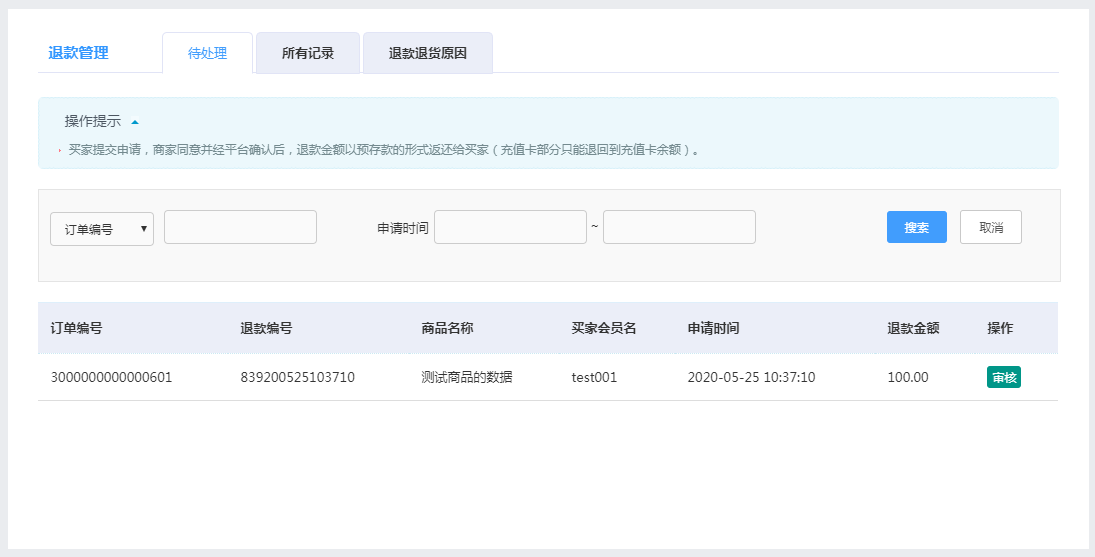This screenshot has height=557, width=1095.
Task: Click the refund amount 100.00 cell
Action: [x=908, y=378]
